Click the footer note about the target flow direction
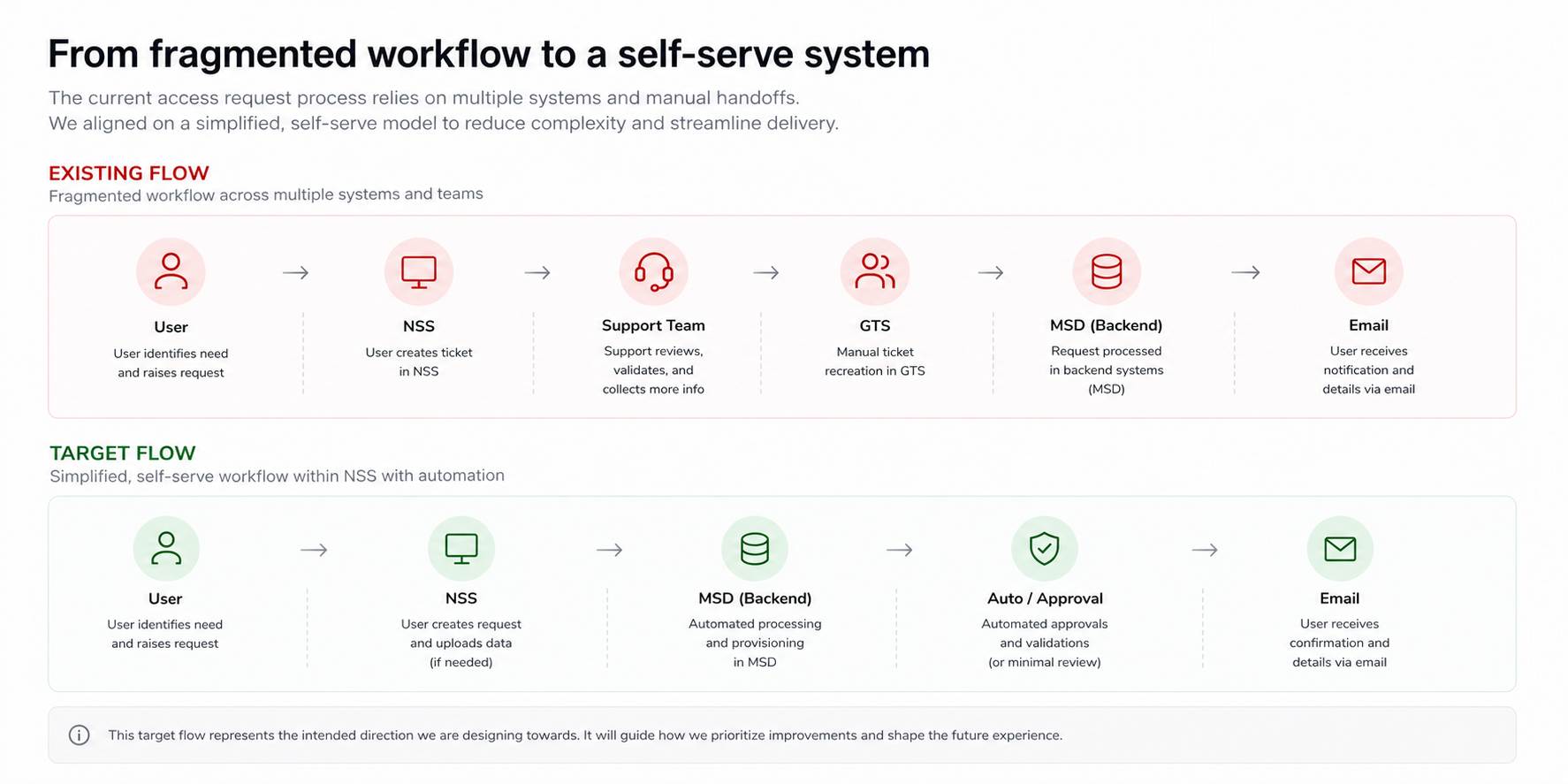The height and width of the screenshot is (784, 1568). click(x=585, y=735)
